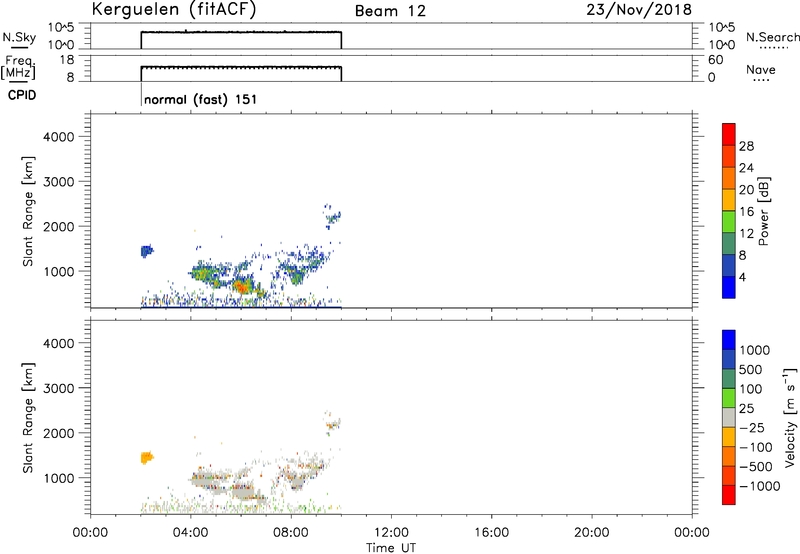
Task: Click the 'N.Sky' legend label
Action: 19,37
